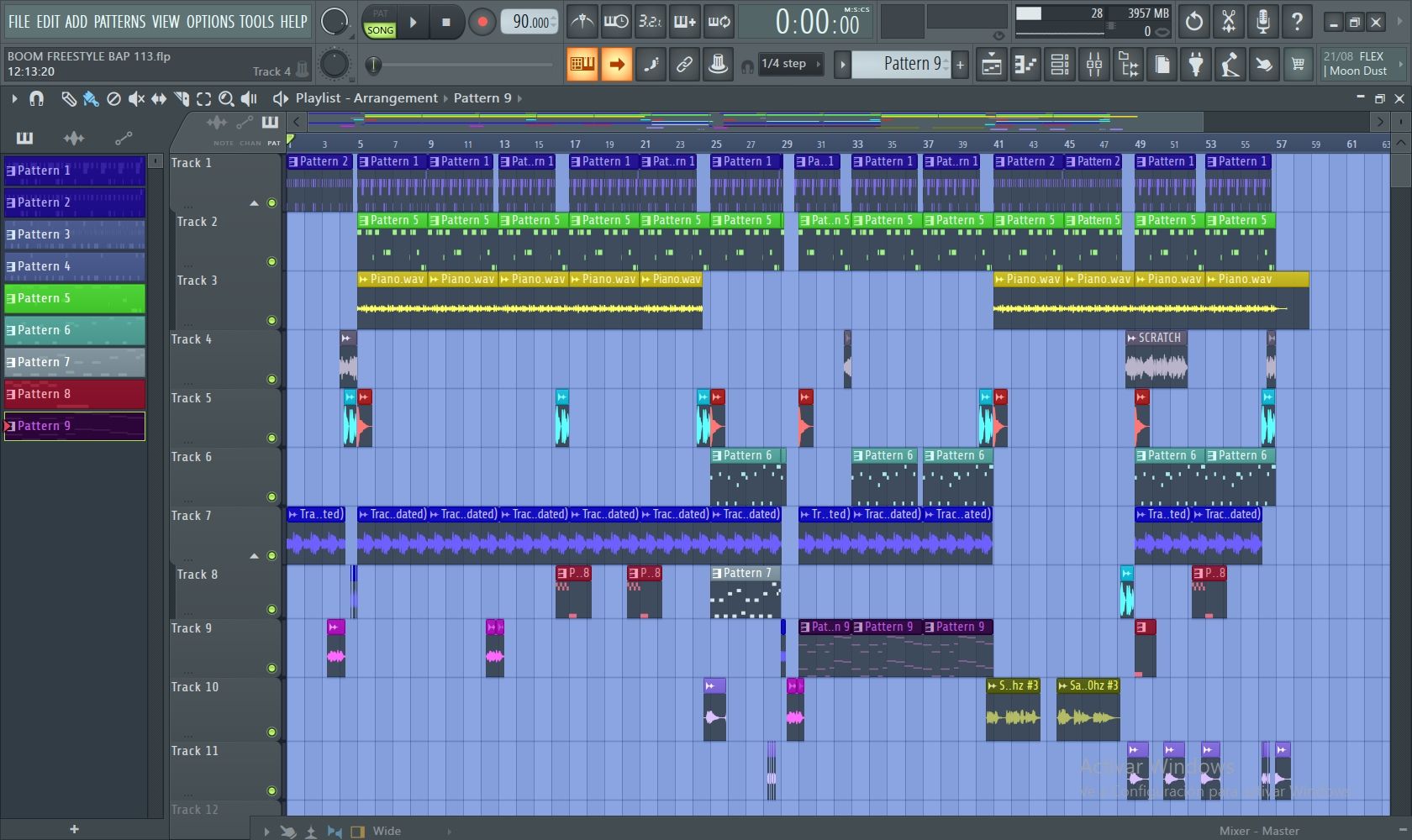Mute Track 3 using its green LED
This screenshot has width=1412, height=840.
(x=271, y=320)
